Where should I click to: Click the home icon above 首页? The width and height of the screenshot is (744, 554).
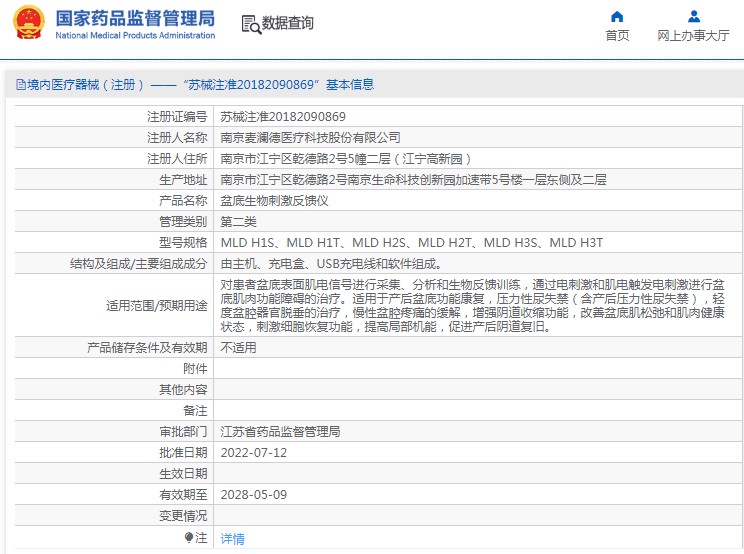pyautogui.click(x=617, y=16)
